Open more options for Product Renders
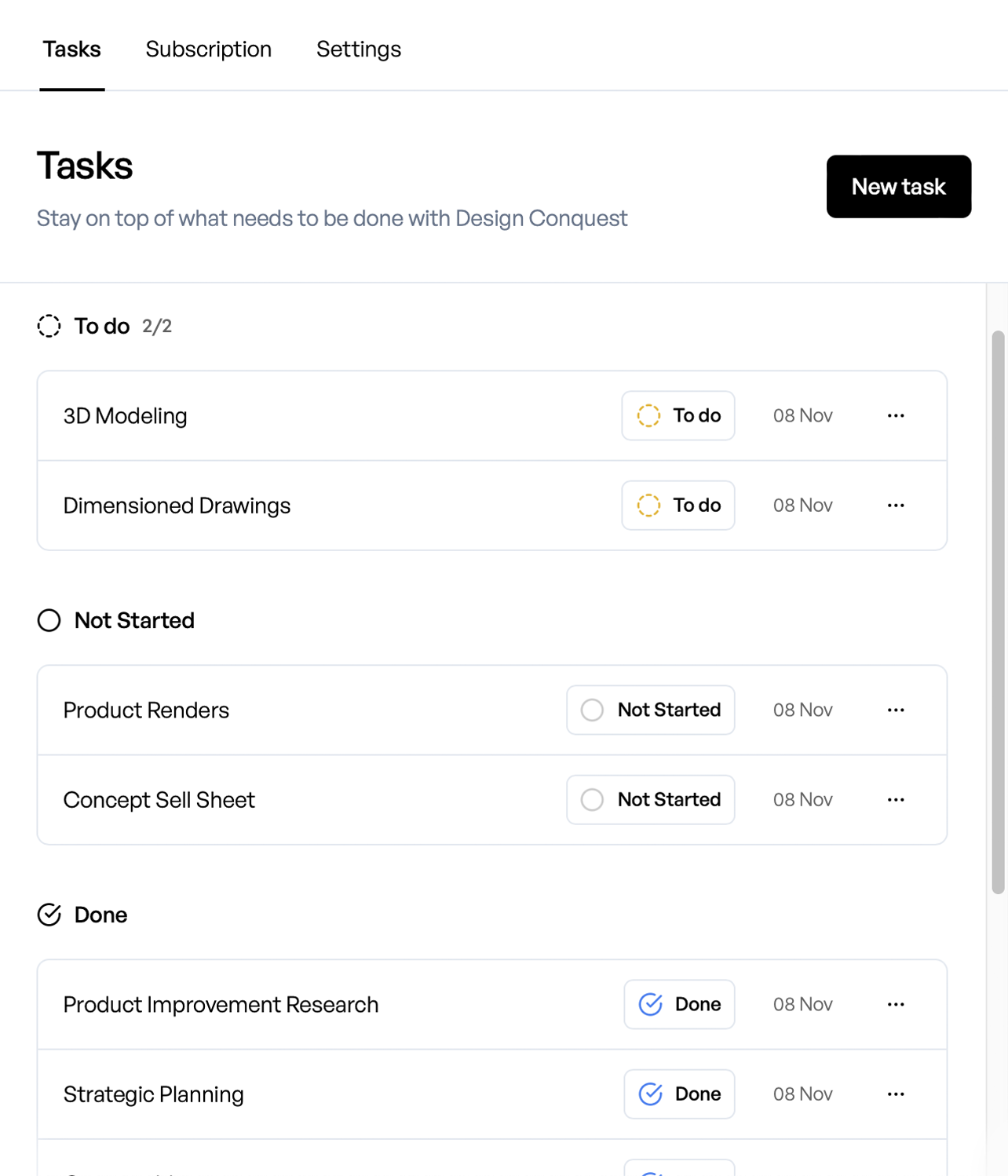Viewport: 1008px width, 1176px height. coord(896,710)
